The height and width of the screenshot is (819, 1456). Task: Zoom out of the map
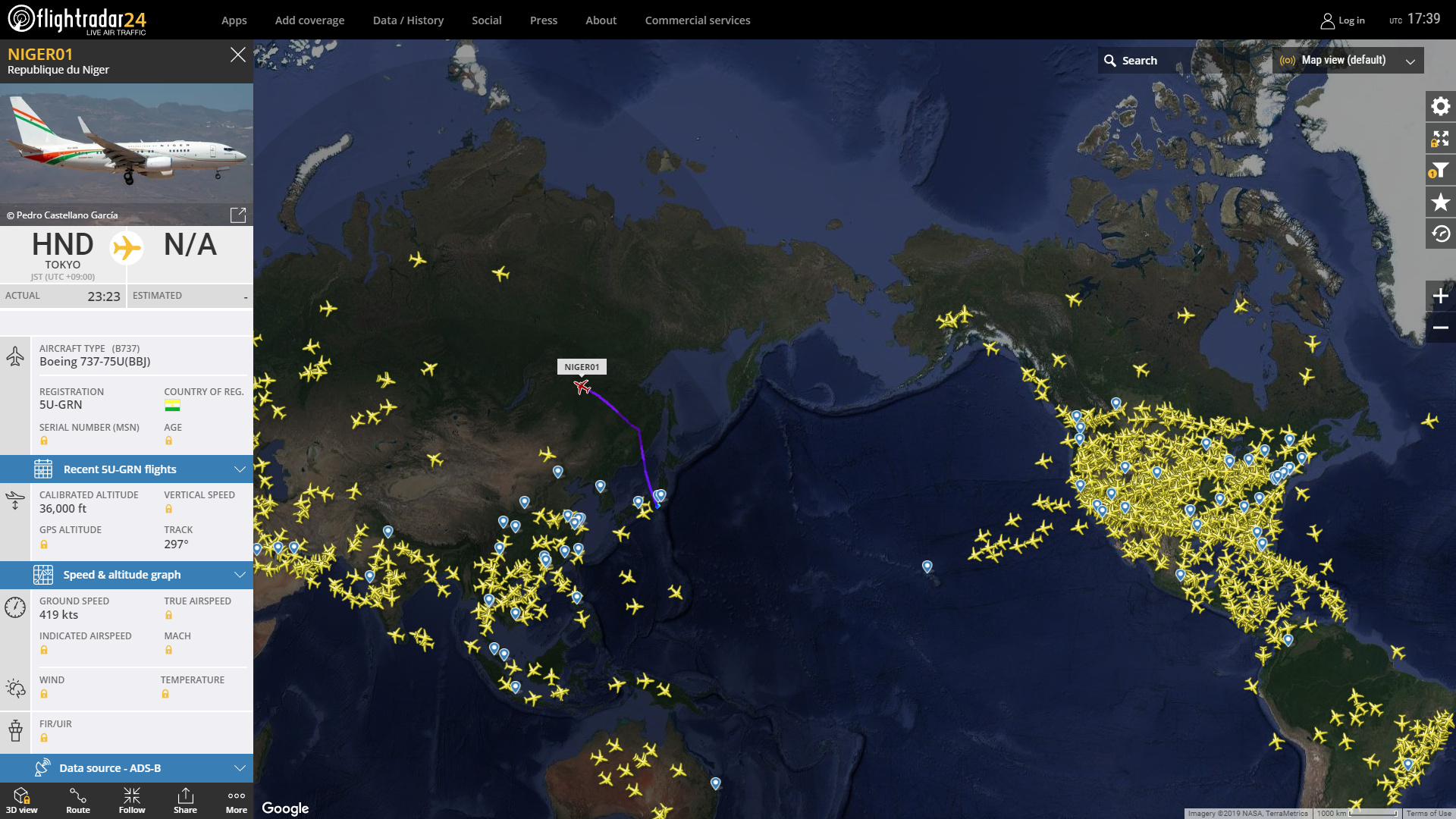point(1440,328)
